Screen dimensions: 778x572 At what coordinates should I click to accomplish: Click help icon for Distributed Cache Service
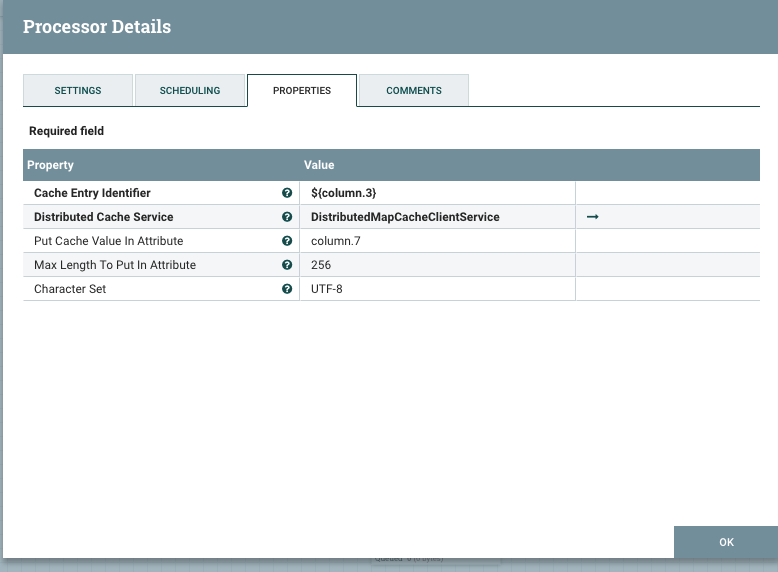pos(287,217)
